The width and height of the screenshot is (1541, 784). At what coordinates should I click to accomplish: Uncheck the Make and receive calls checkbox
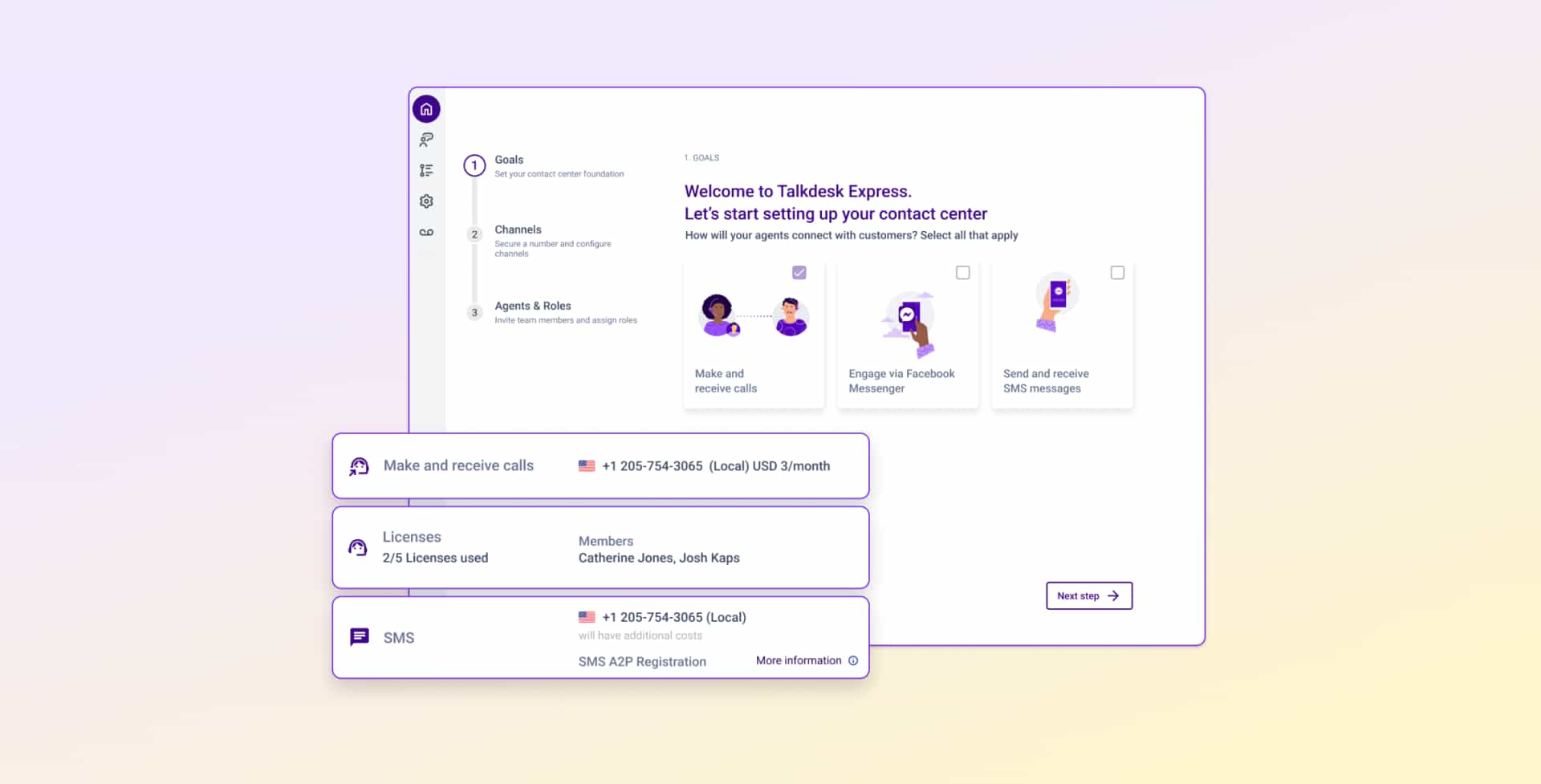[799, 273]
